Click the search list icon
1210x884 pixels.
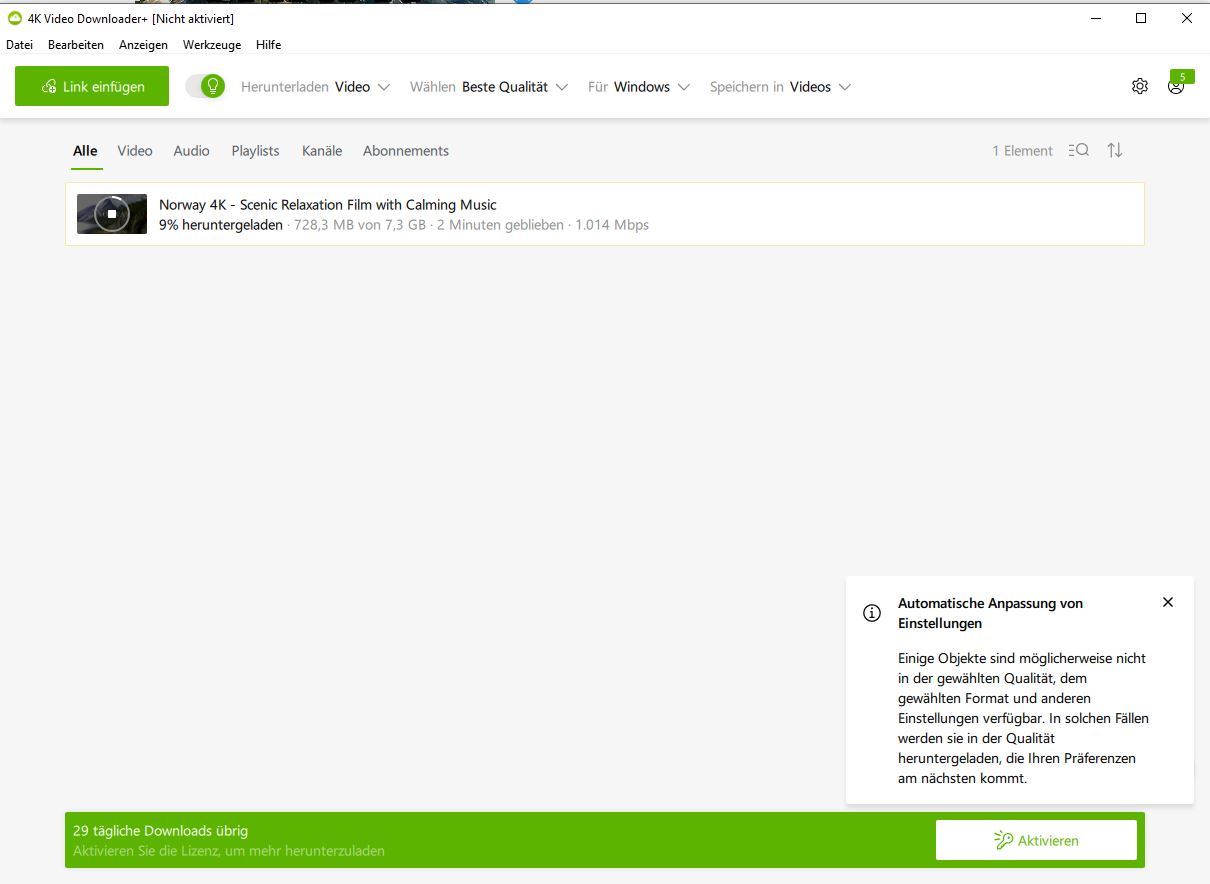[x=1079, y=150]
